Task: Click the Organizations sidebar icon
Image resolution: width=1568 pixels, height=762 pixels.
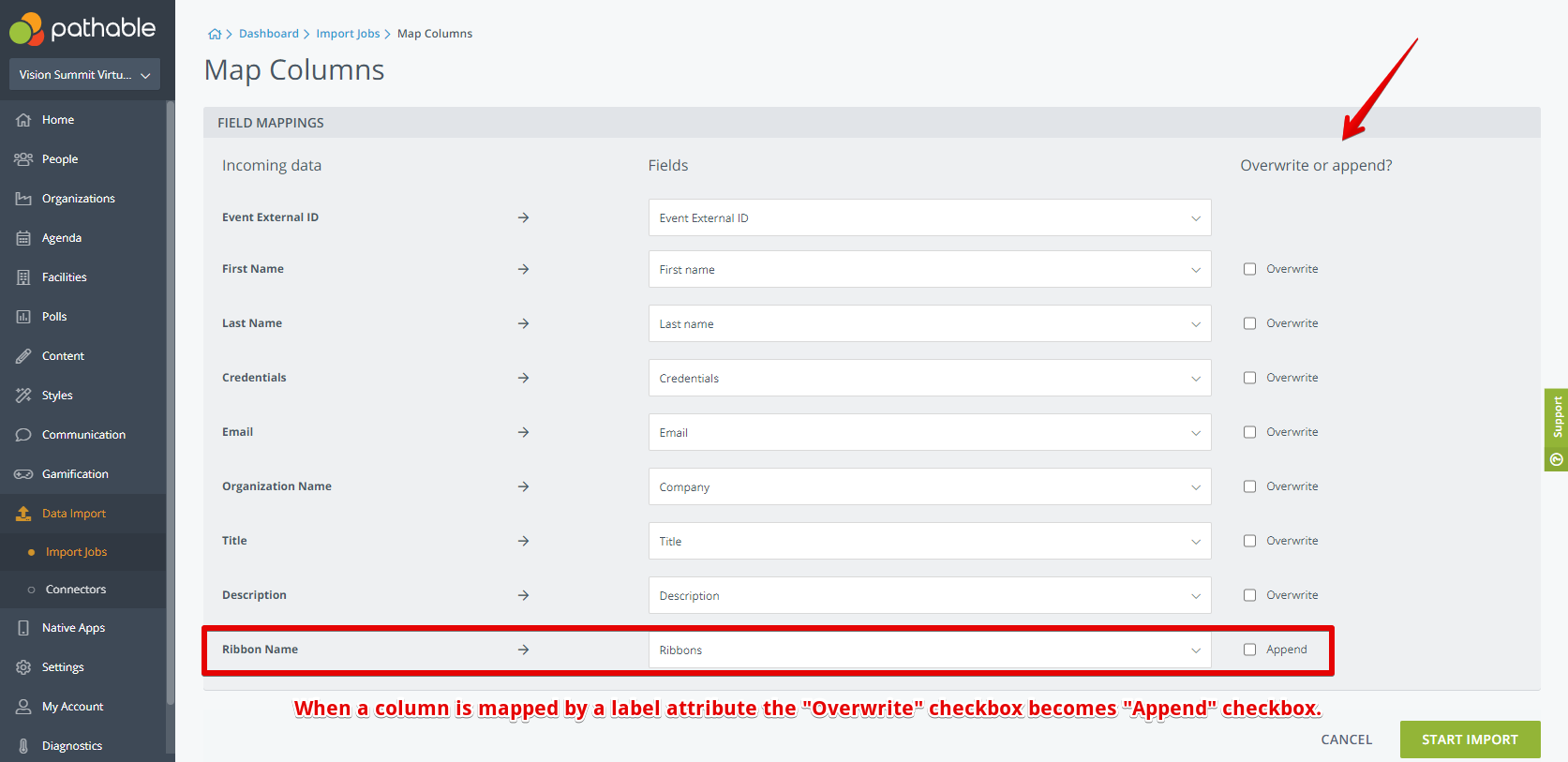Action: (x=23, y=199)
